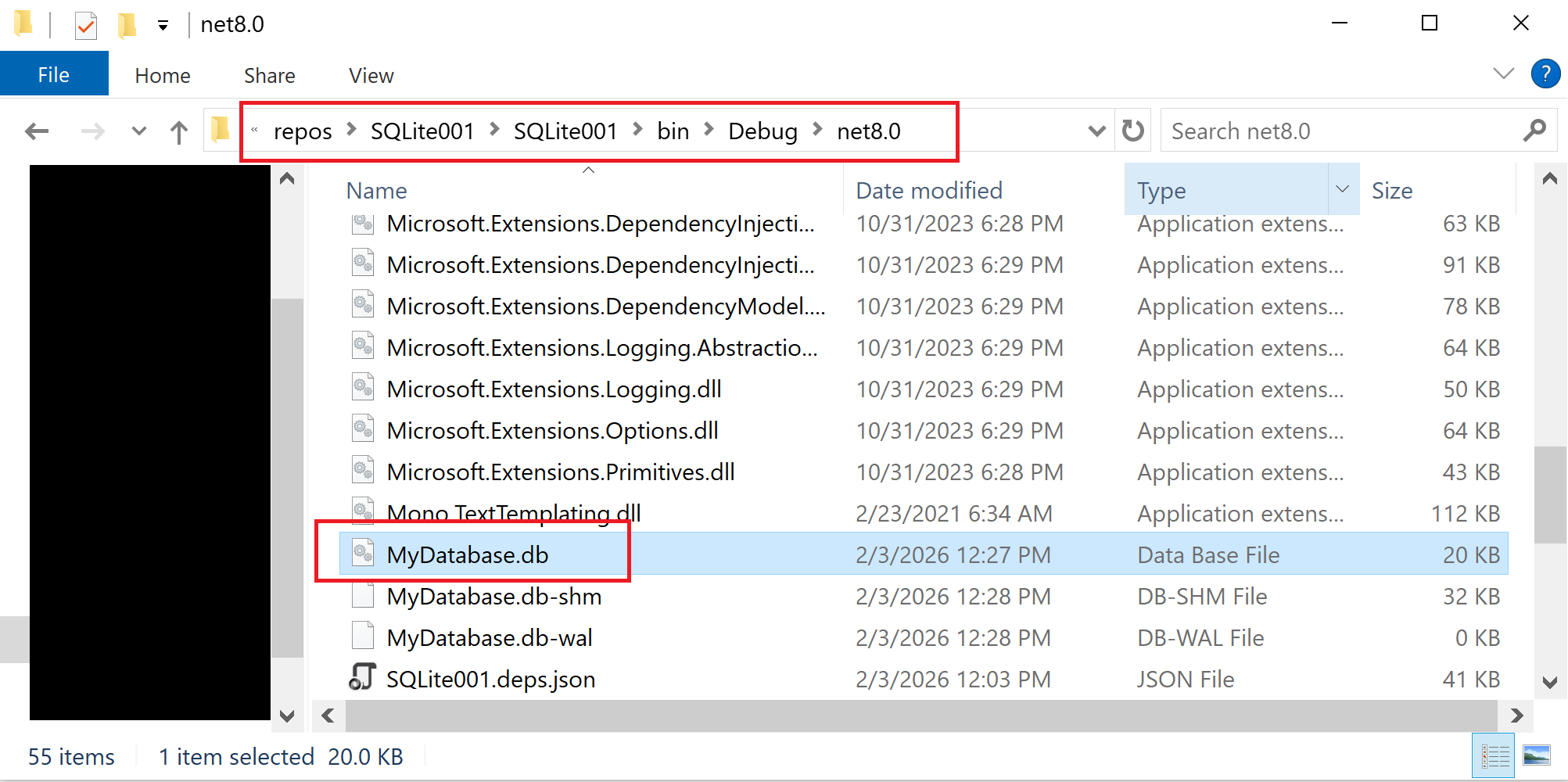Click the Up one level arrow
The height and width of the screenshot is (782, 1568).
tap(179, 131)
